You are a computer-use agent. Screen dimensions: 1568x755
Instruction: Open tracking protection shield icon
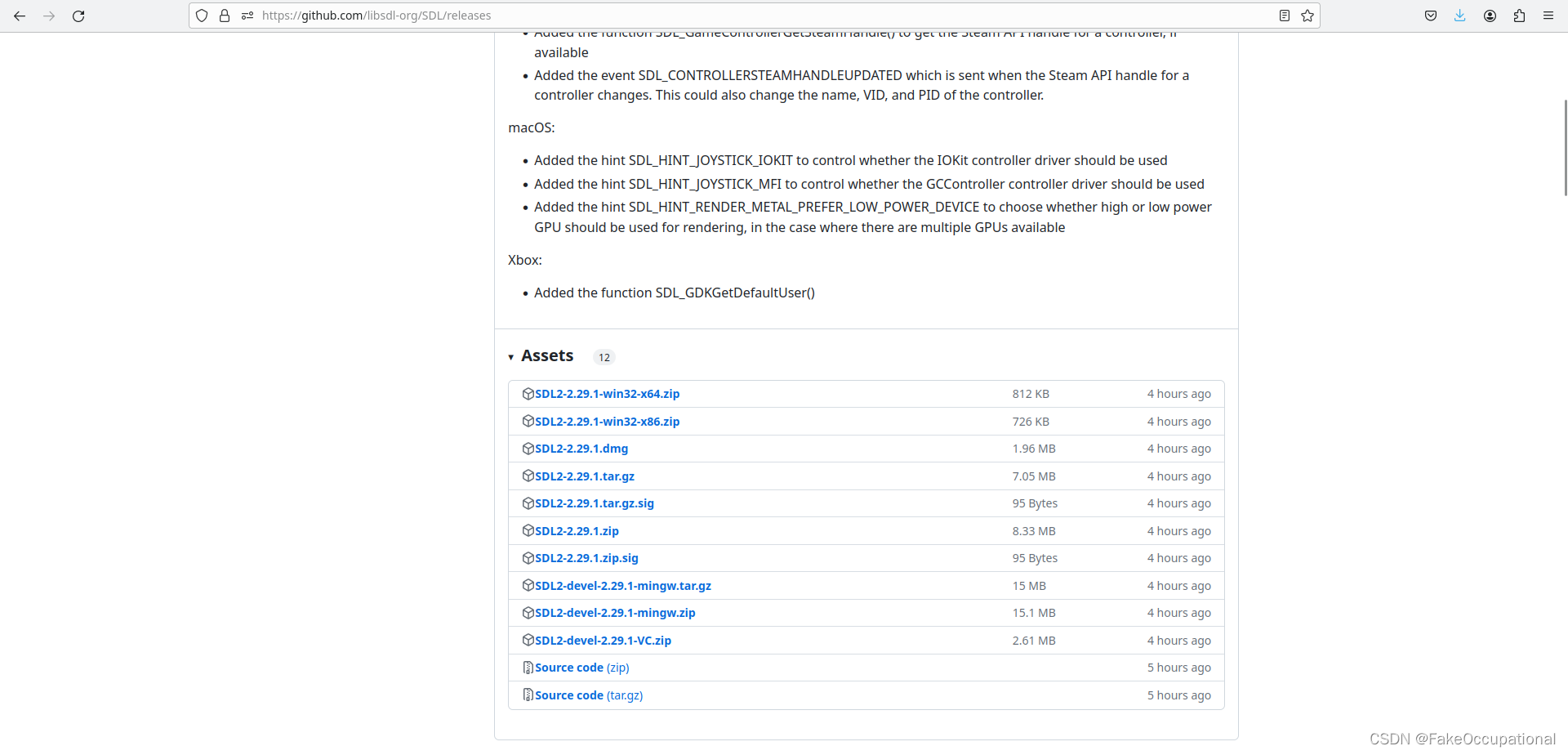[x=202, y=16]
